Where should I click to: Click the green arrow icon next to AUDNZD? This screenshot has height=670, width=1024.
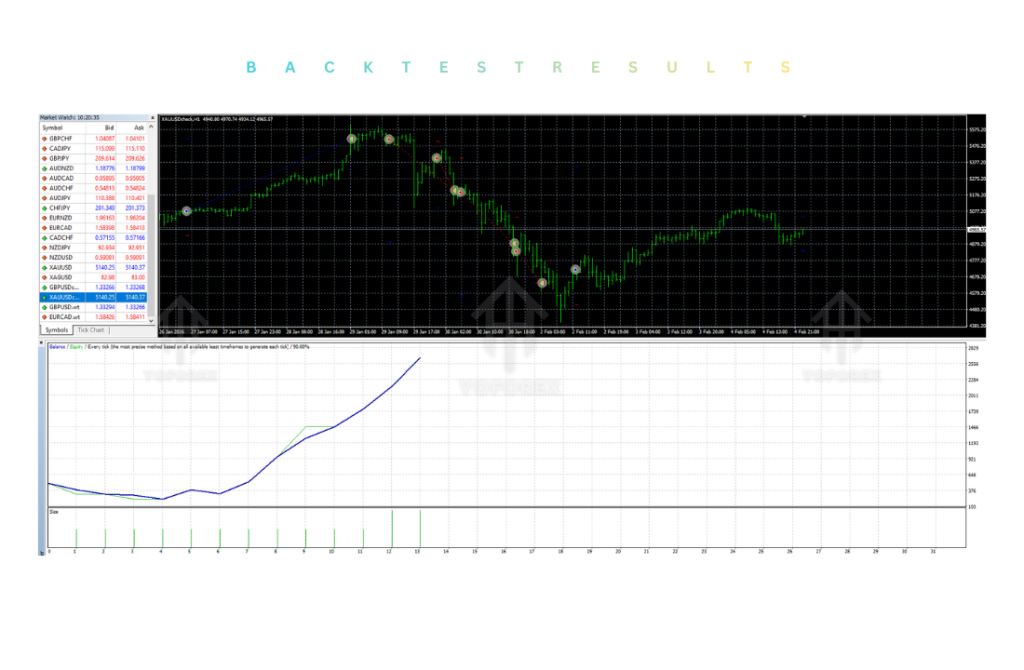46,166
